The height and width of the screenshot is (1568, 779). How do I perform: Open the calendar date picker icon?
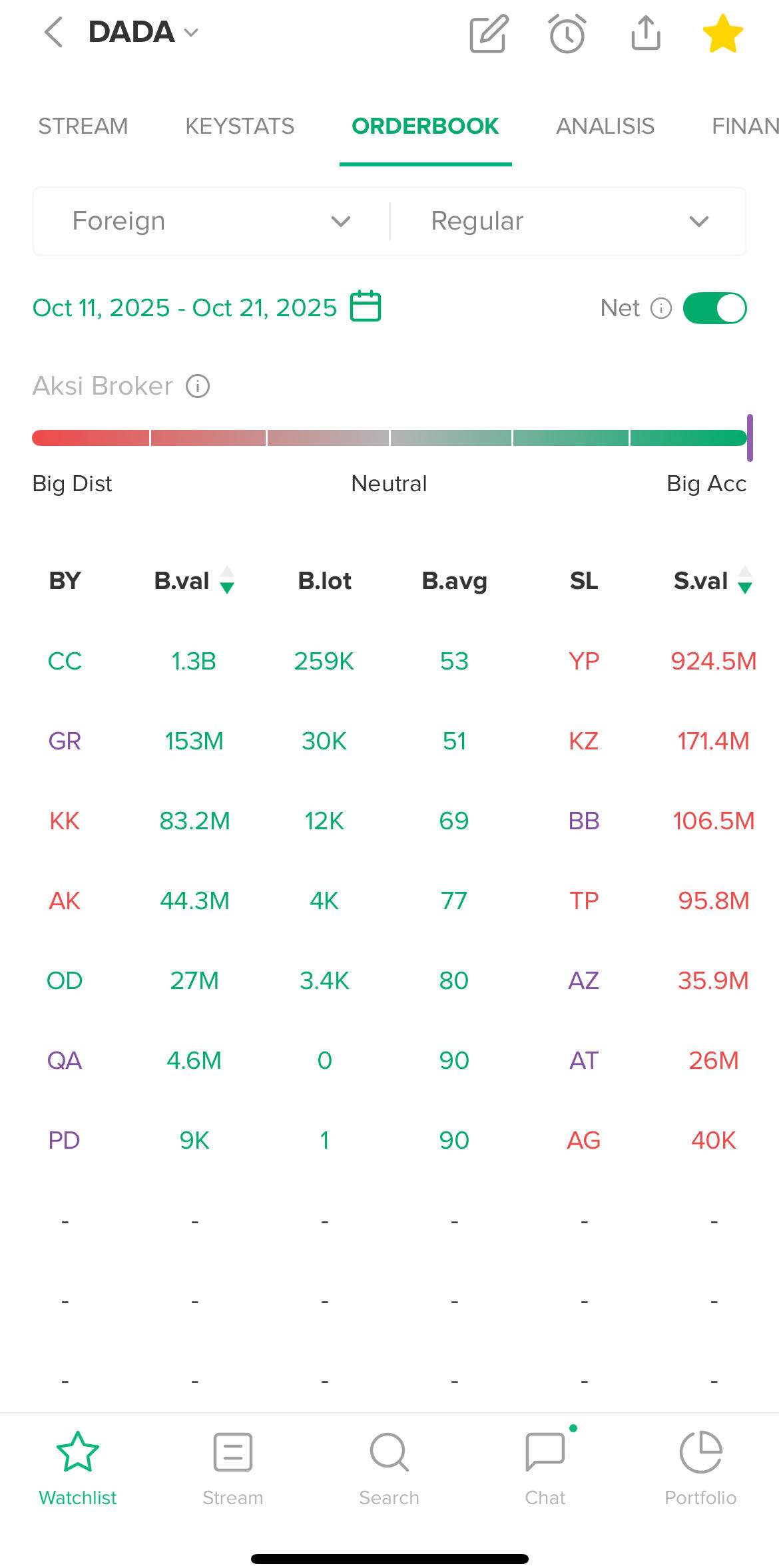pyautogui.click(x=366, y=306)
